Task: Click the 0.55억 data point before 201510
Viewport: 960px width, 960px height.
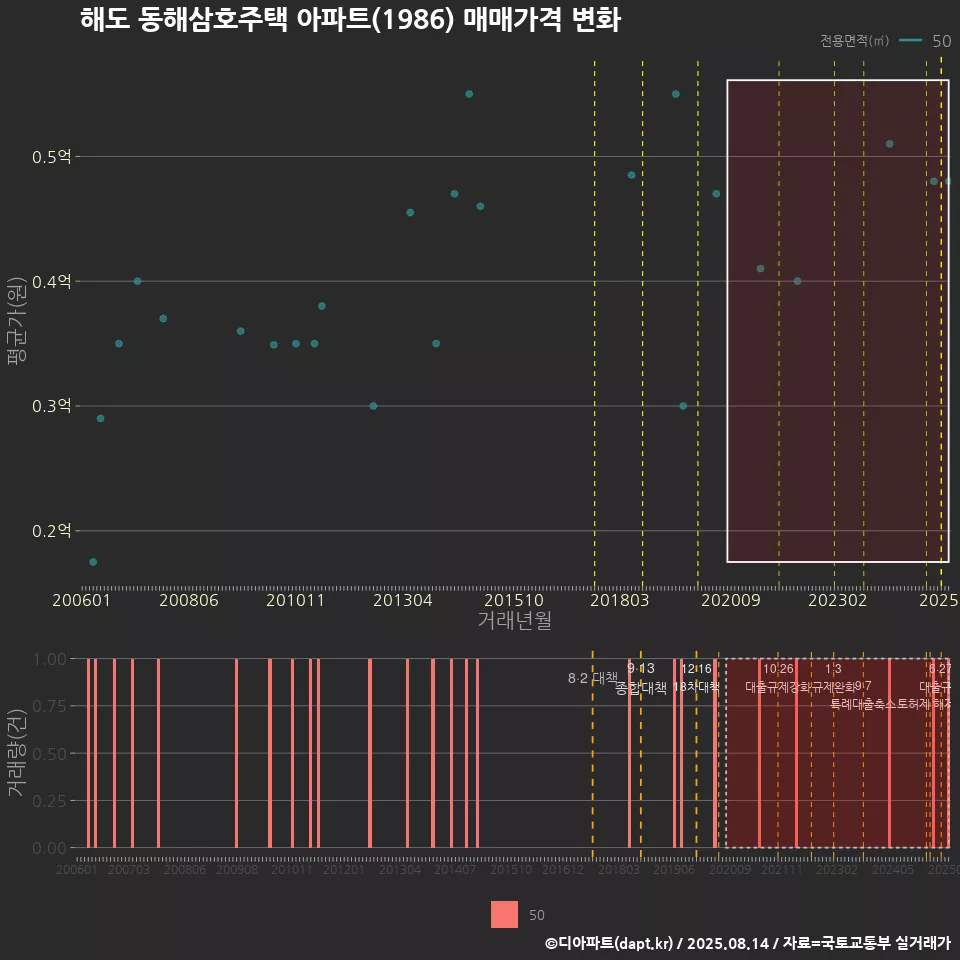Action: click(x=469, y=94)
